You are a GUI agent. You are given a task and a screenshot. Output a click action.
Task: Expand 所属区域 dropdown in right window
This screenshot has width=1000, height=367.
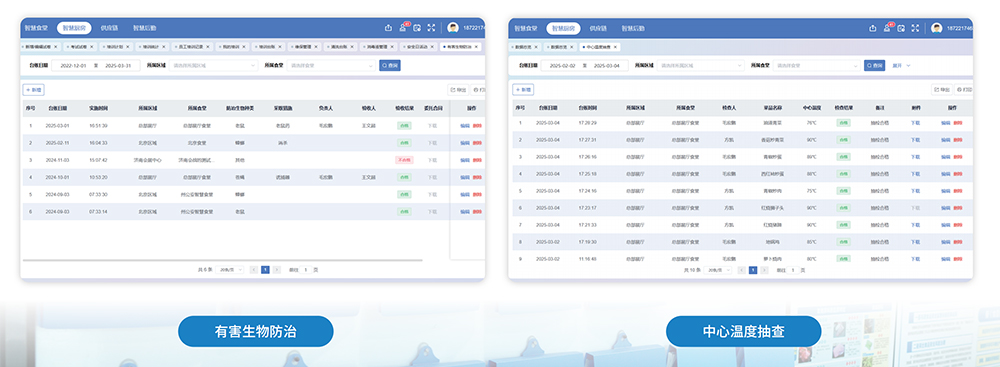(x=700, y=65)
